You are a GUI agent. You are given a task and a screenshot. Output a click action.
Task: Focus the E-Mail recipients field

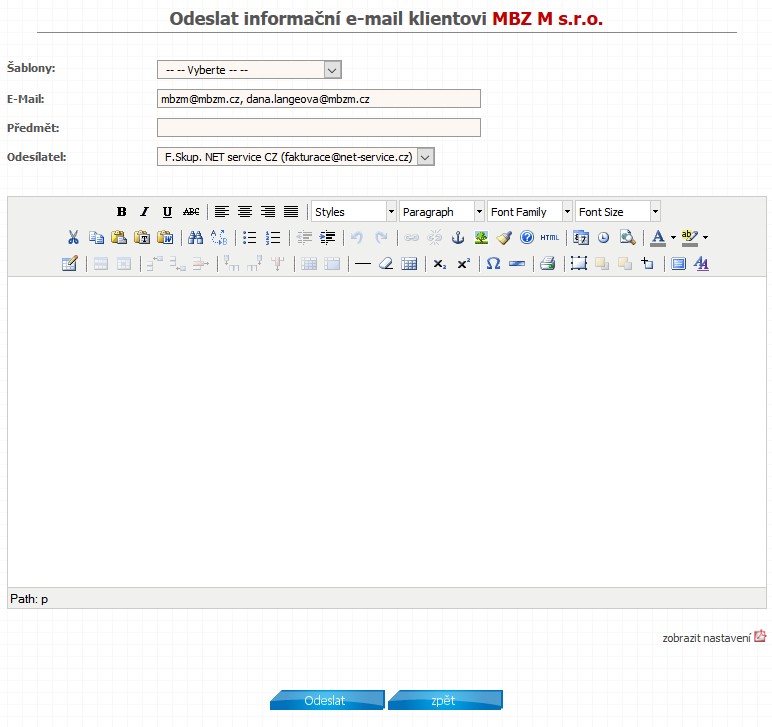pyautogui.click(x=319, y=99)
